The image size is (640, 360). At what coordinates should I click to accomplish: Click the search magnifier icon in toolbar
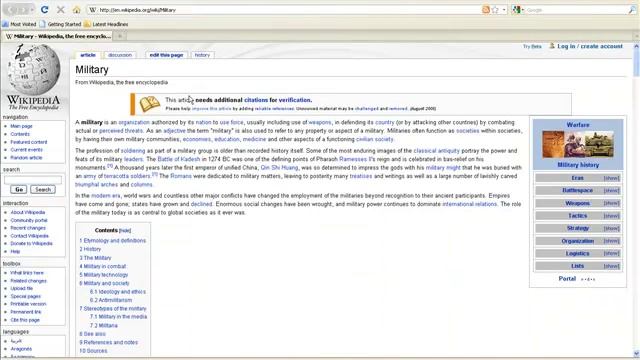point(632,10)
